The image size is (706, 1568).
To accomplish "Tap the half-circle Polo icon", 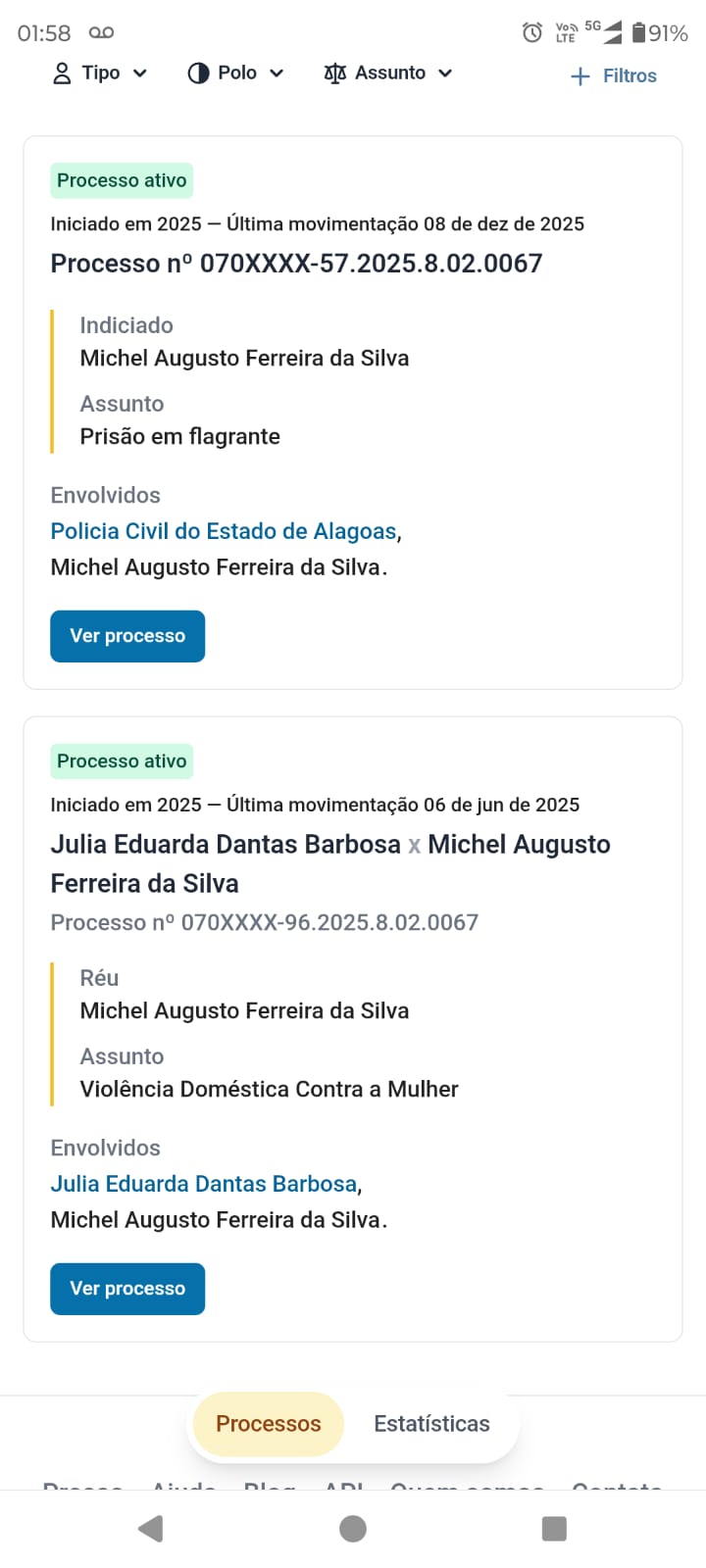I will pos(198,73).
